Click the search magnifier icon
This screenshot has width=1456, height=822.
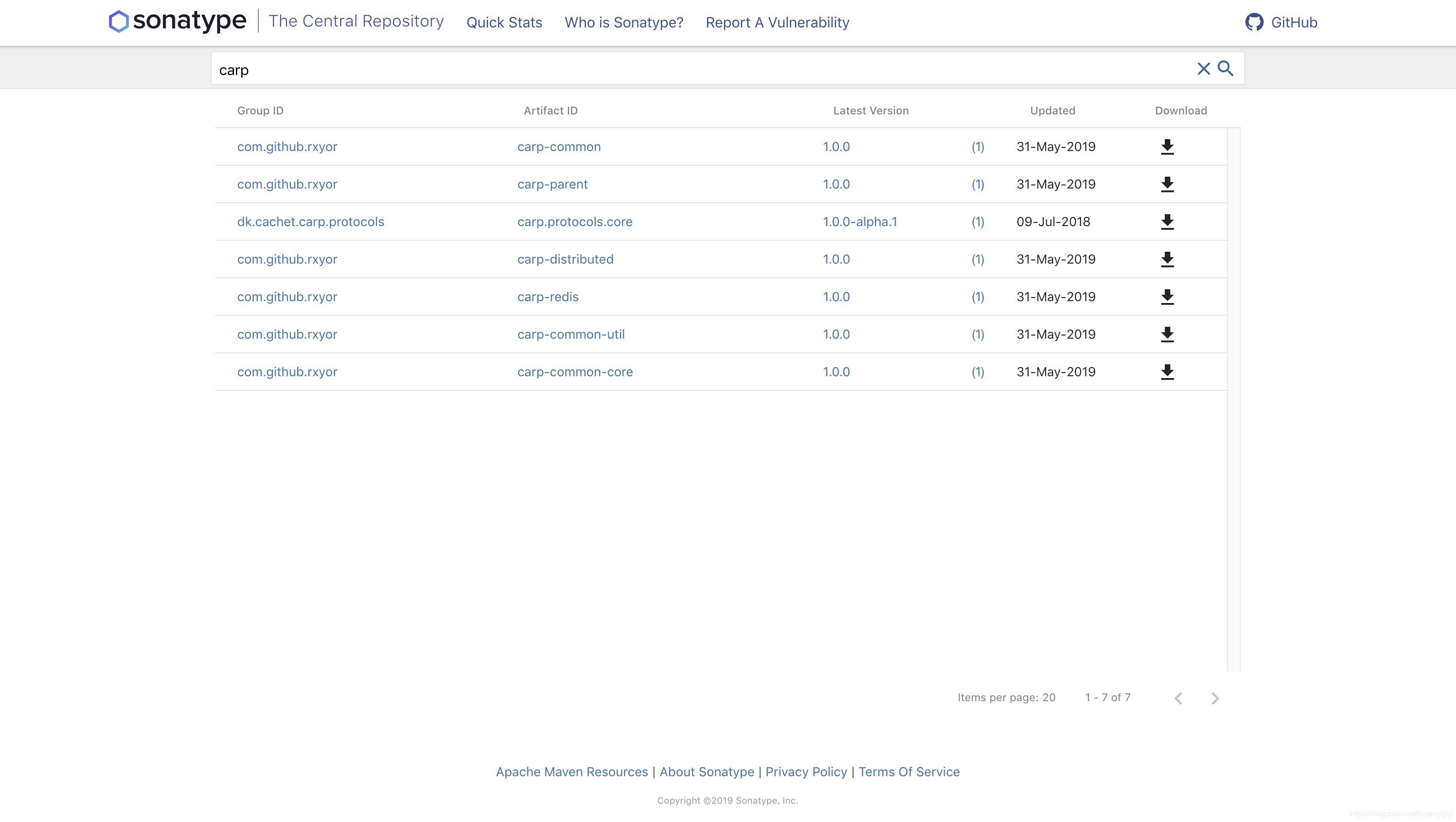(1225, 68)
